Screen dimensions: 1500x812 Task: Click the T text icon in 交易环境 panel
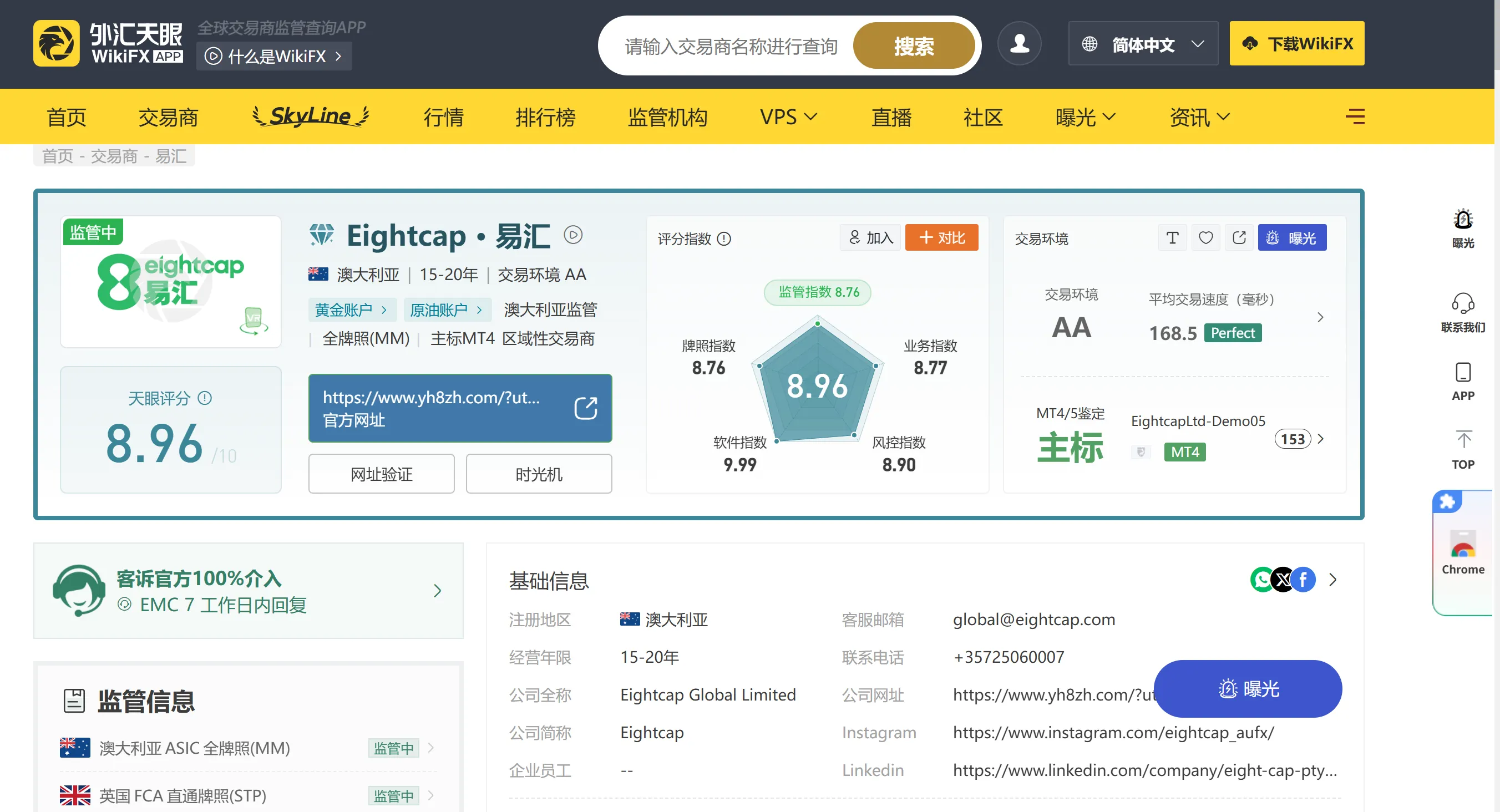pyautogui.click(x=1172, y=237)
